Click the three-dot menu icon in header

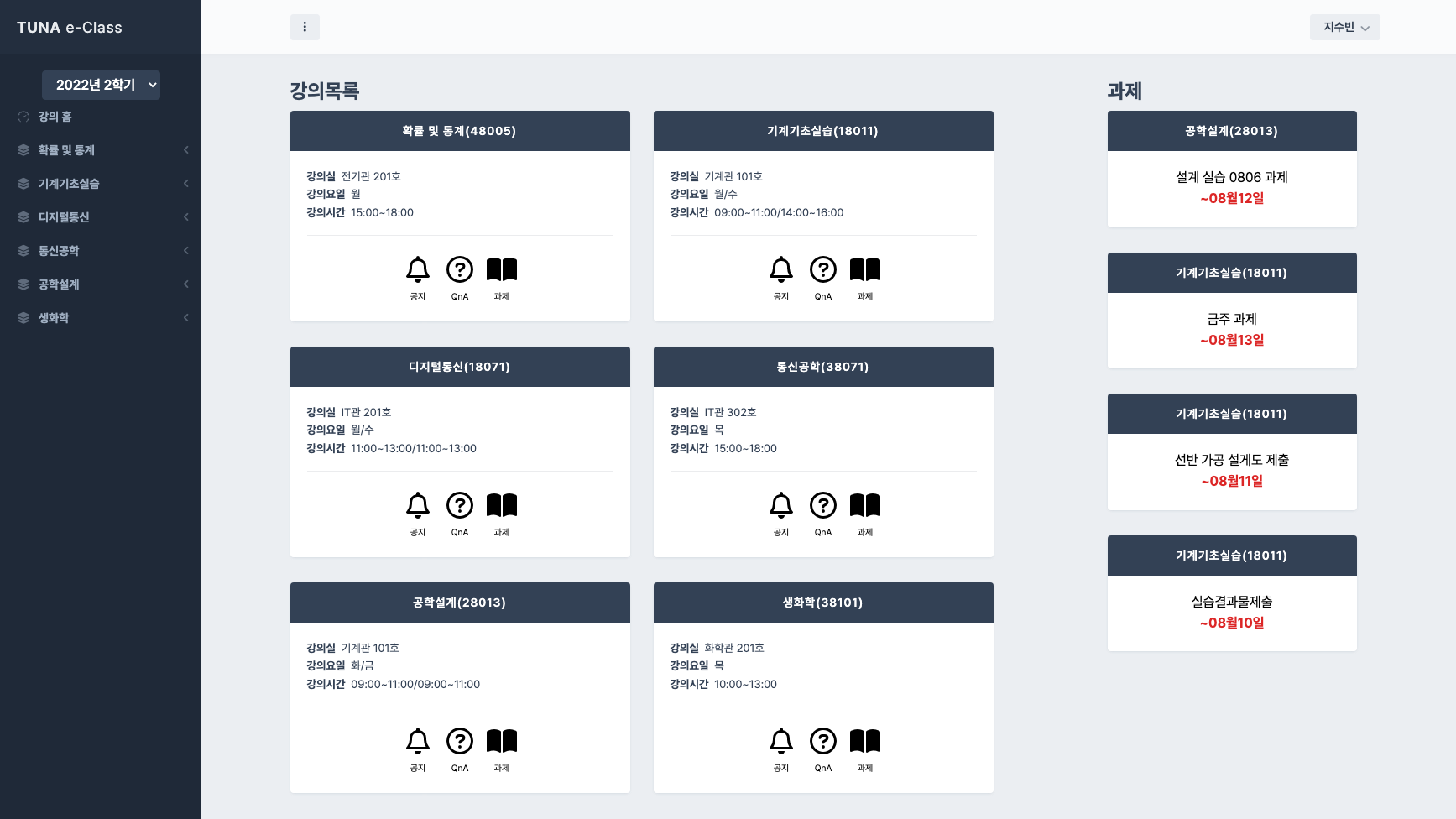305,27
